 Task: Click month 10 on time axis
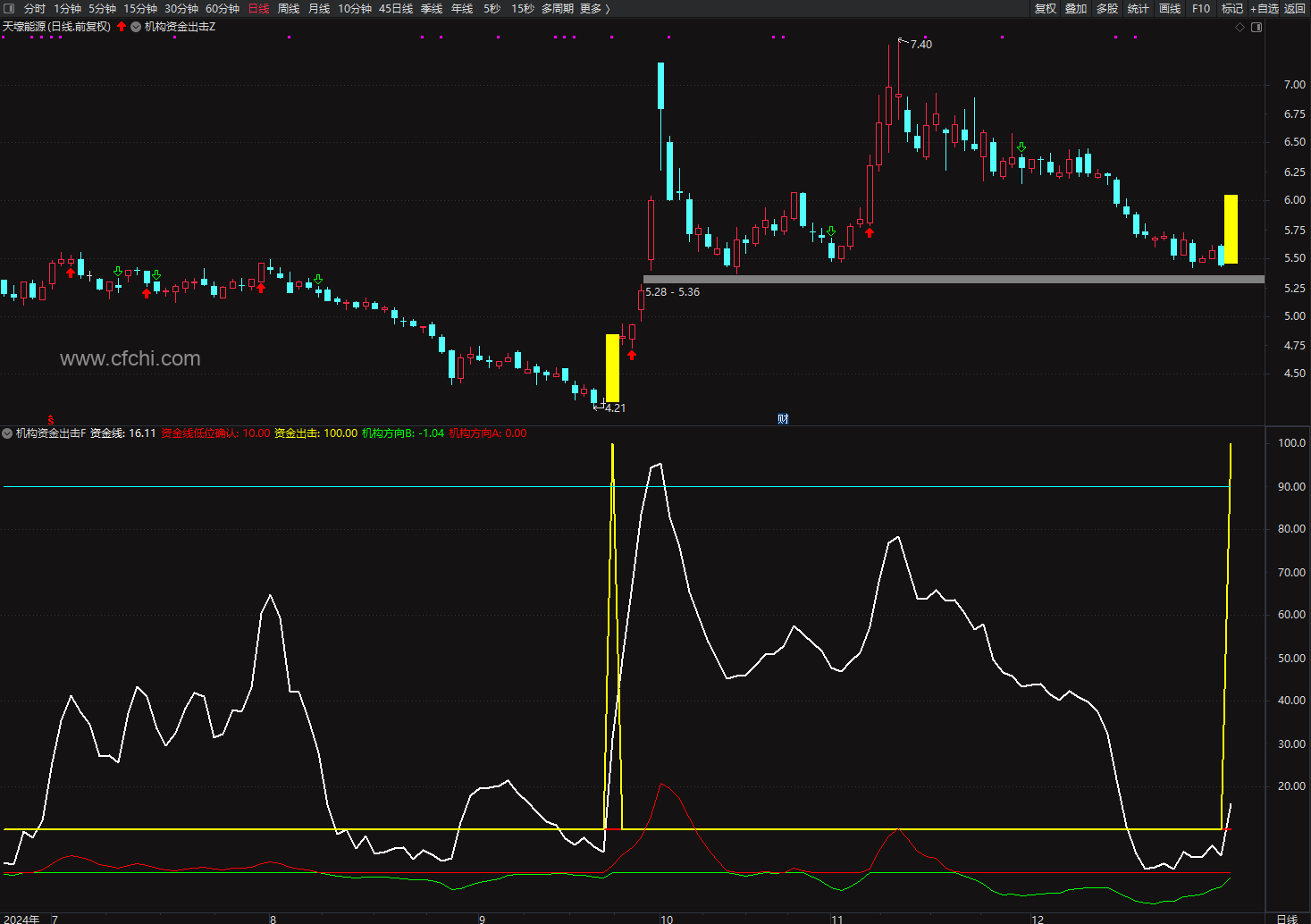(666, 919)
